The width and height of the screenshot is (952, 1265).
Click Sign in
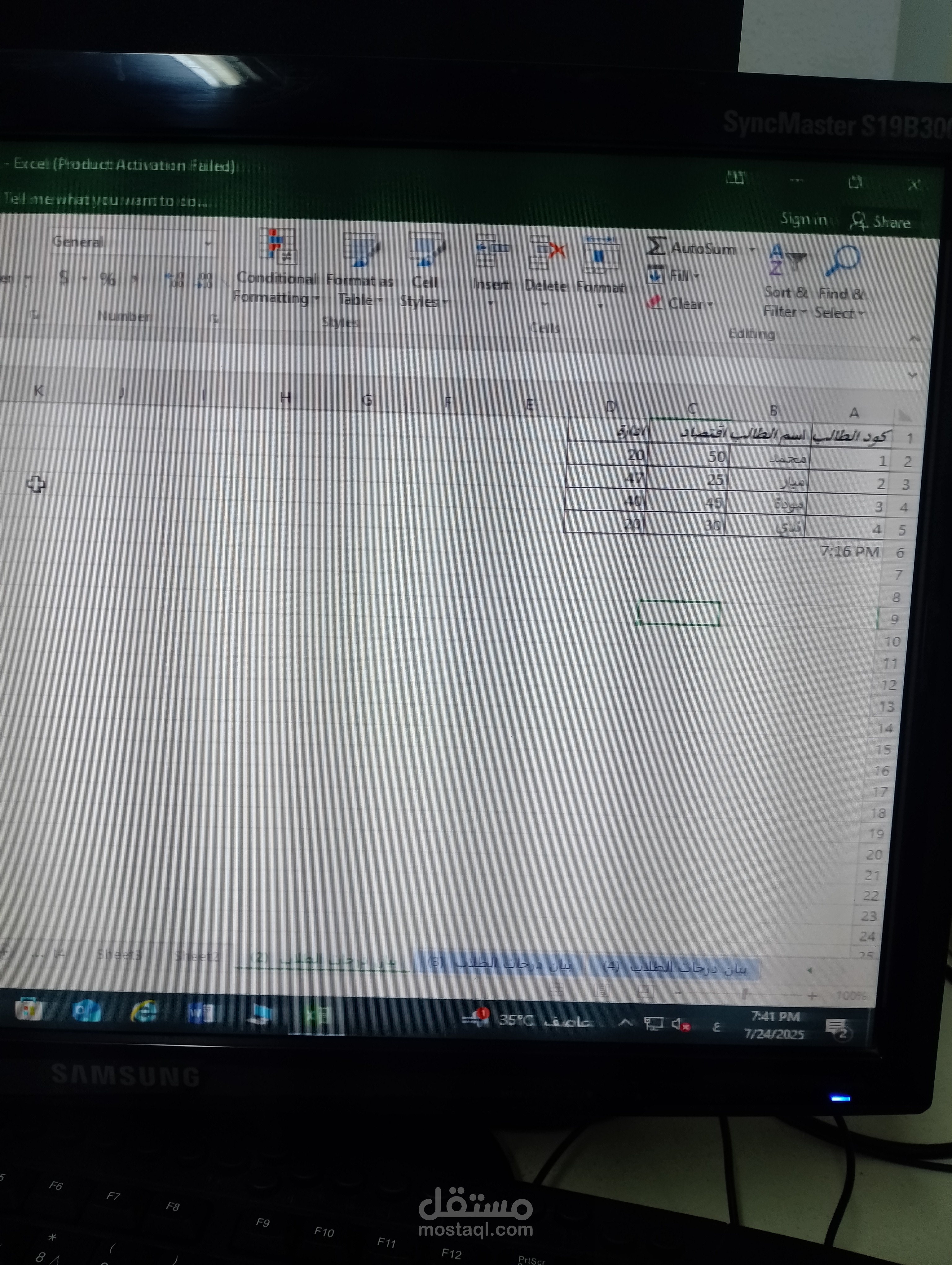click(804, 219)
